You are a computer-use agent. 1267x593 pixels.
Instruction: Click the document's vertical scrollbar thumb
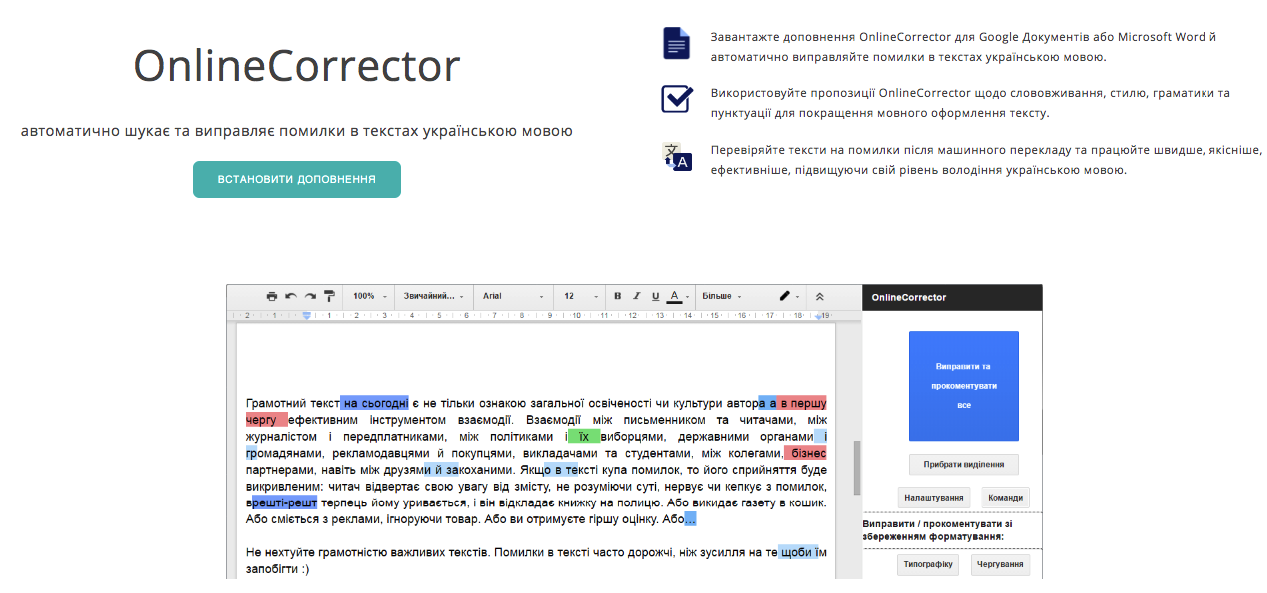856,468
